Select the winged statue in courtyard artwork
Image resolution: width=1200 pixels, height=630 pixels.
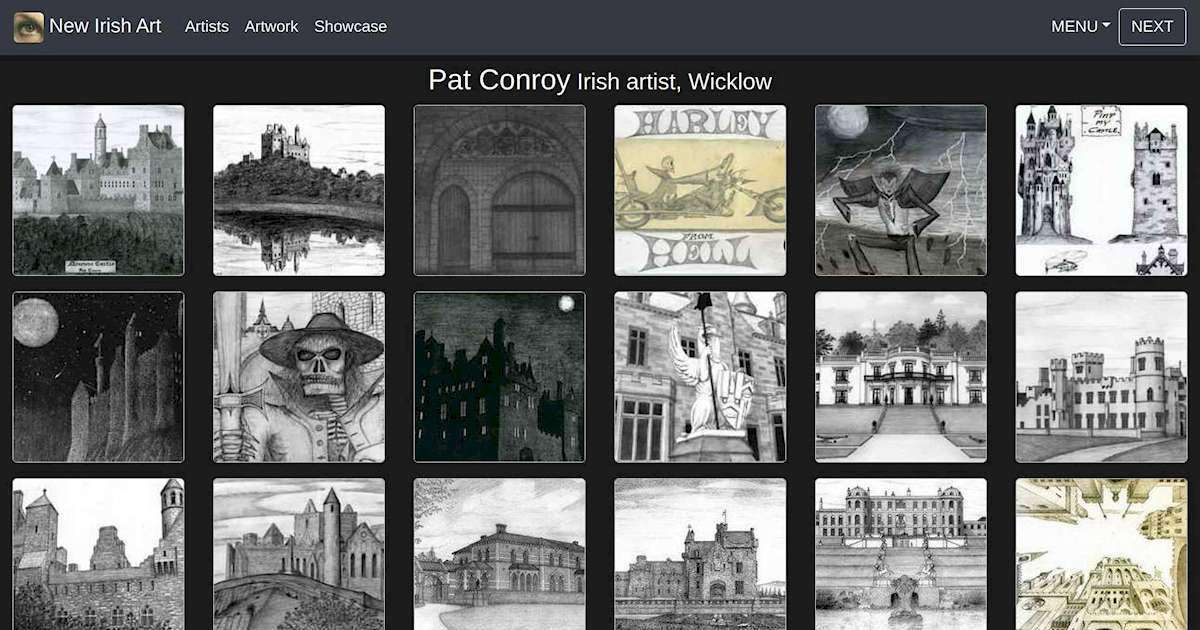699,376
